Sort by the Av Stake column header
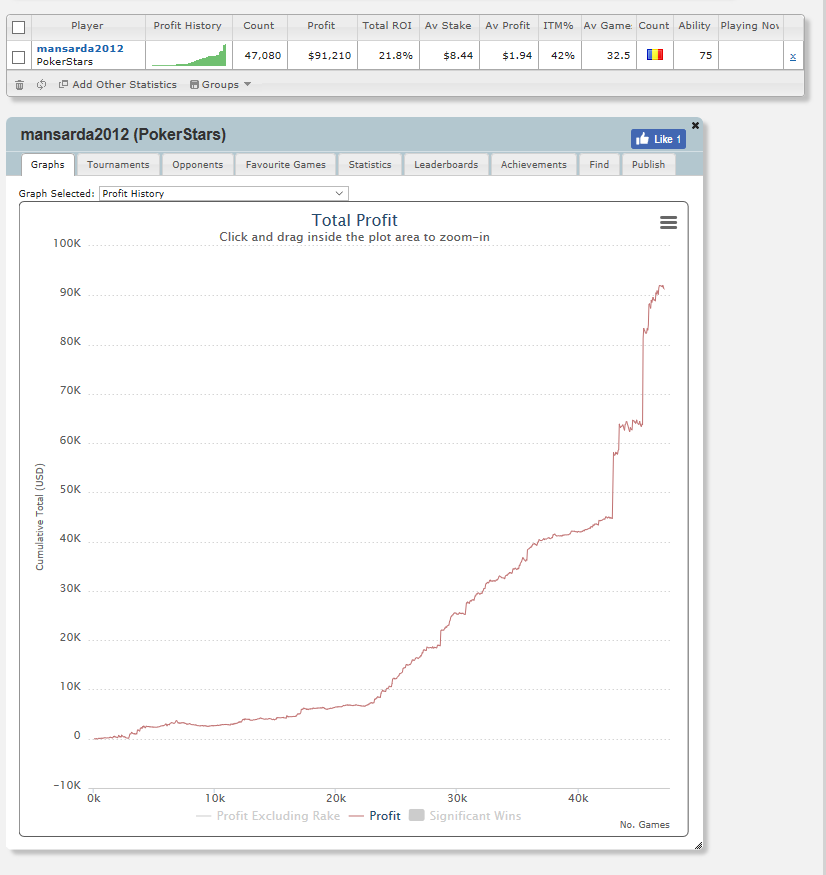826x875 pixels. point(448,26)
